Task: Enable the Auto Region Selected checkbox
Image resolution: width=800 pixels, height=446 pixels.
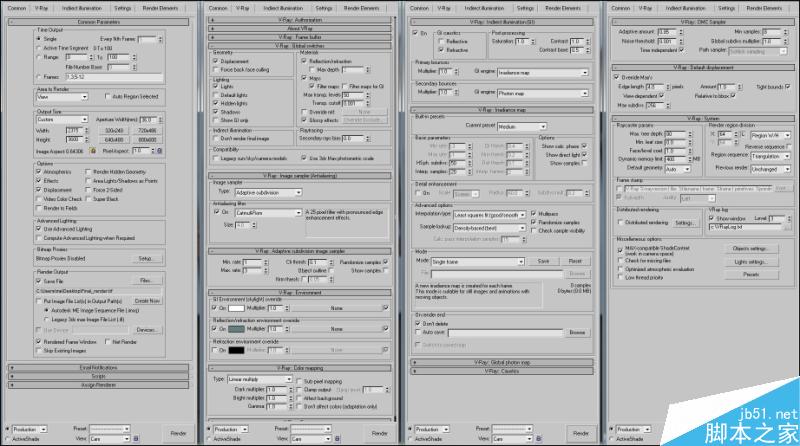Action: point(107,96)
